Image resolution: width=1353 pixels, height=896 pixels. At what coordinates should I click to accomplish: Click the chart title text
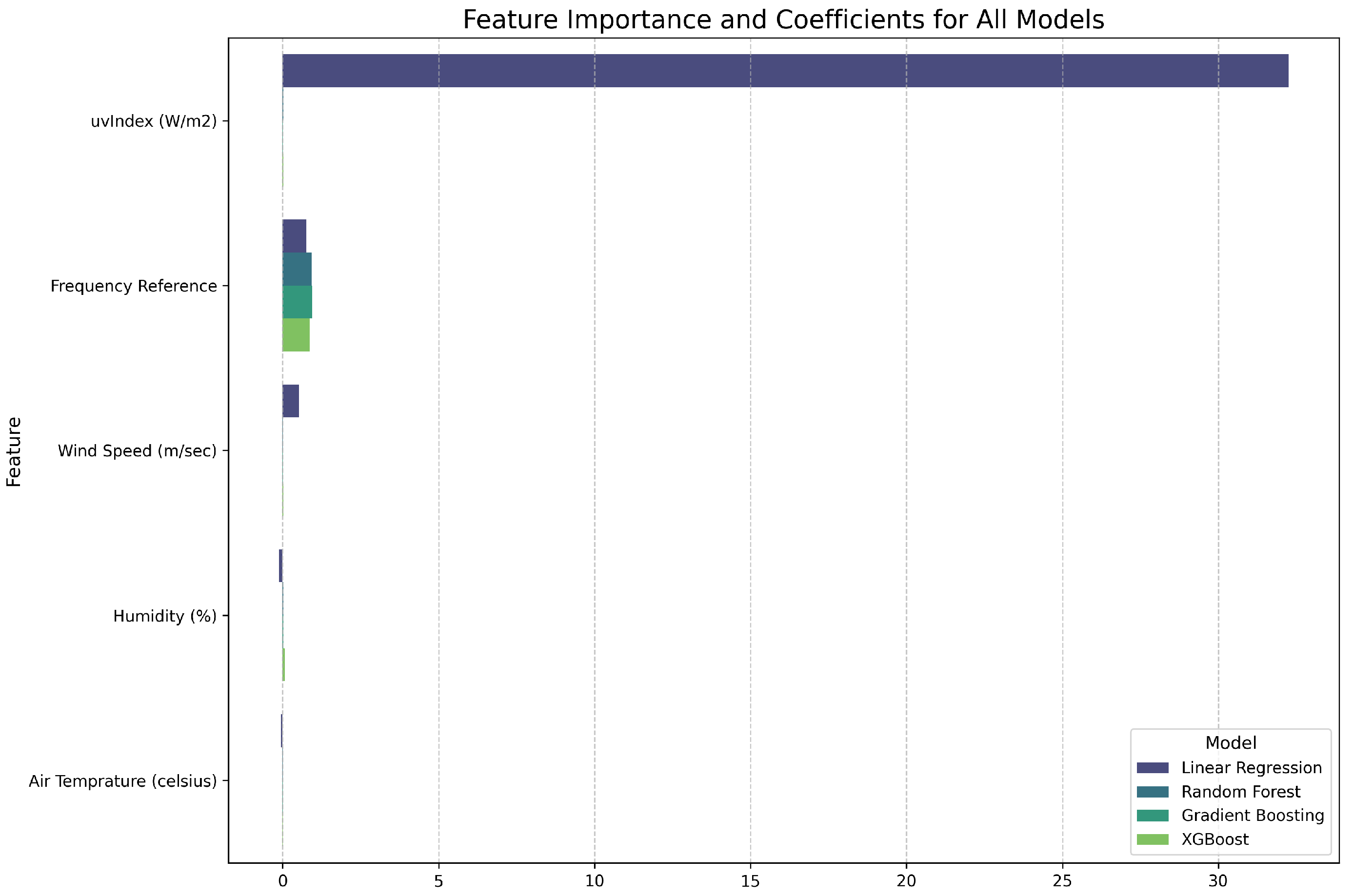[x=783, y=20]
